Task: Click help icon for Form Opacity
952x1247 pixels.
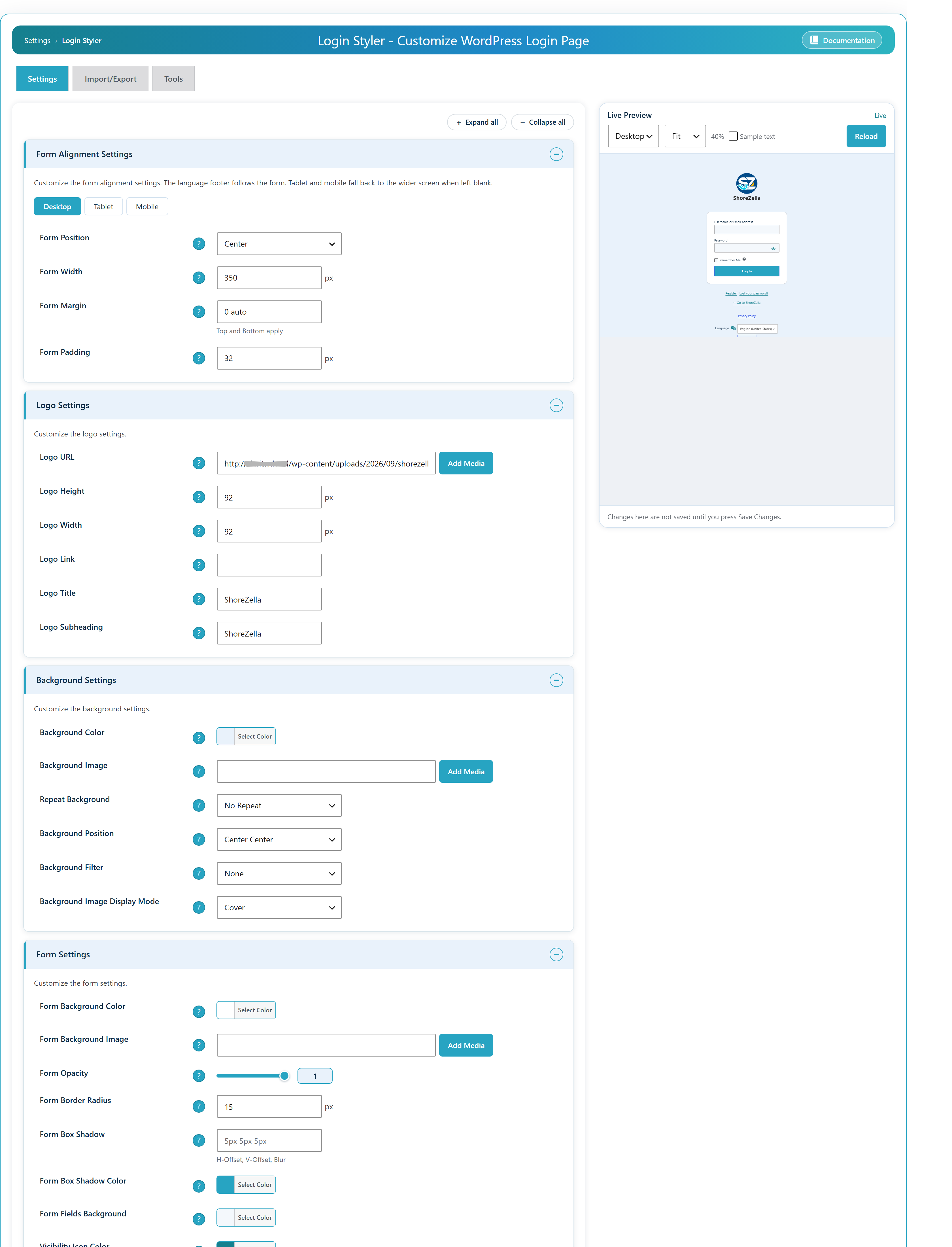Action: click(x=199, y=1076)
